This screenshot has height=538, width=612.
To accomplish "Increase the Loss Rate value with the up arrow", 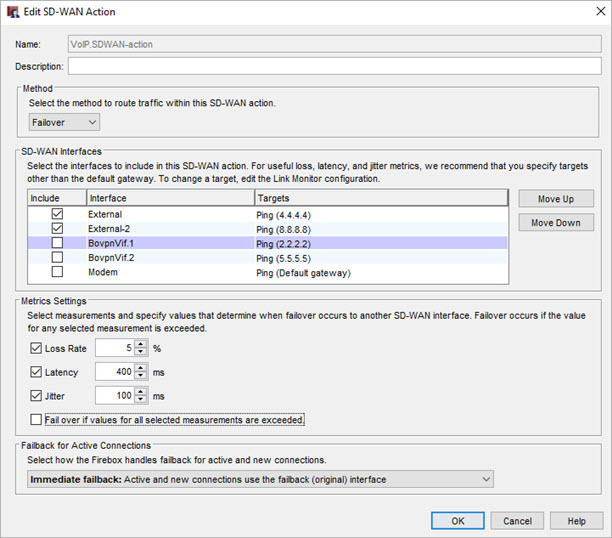I will click(141, 344).
